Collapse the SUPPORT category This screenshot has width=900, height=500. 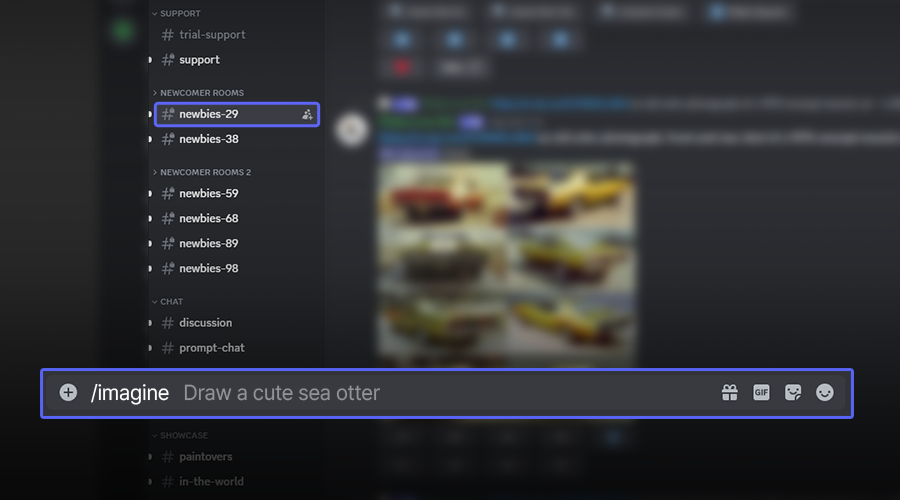click(x=176, y=13)
